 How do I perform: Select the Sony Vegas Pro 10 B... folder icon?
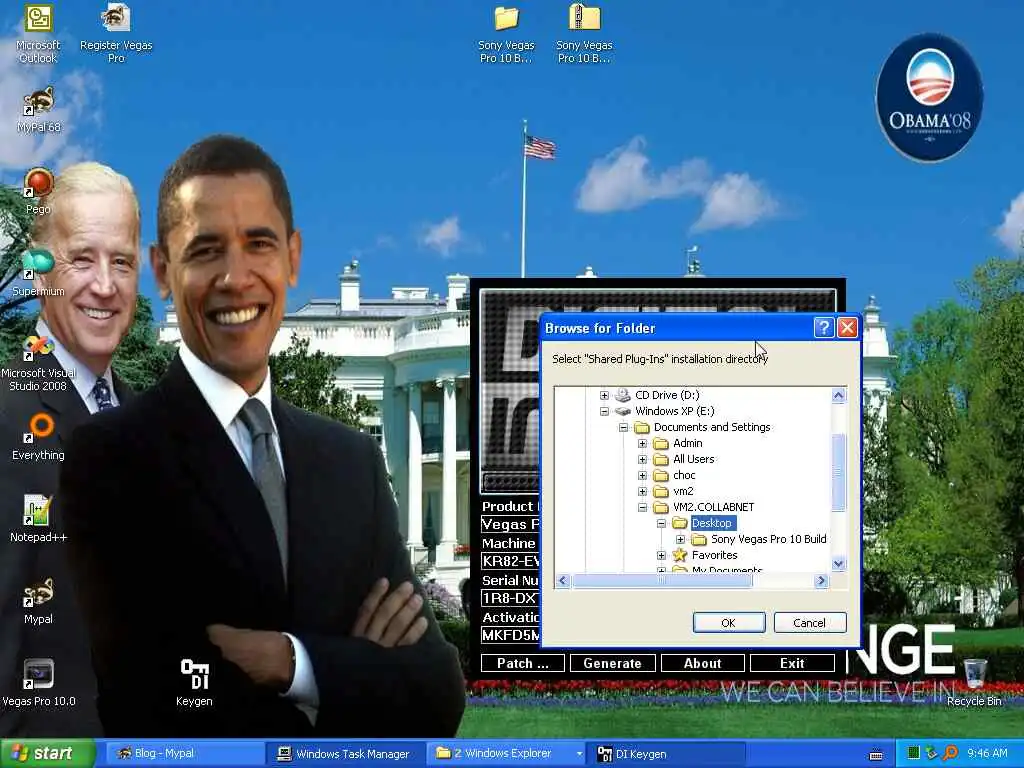pyautogui.click(x=506, y=33)
